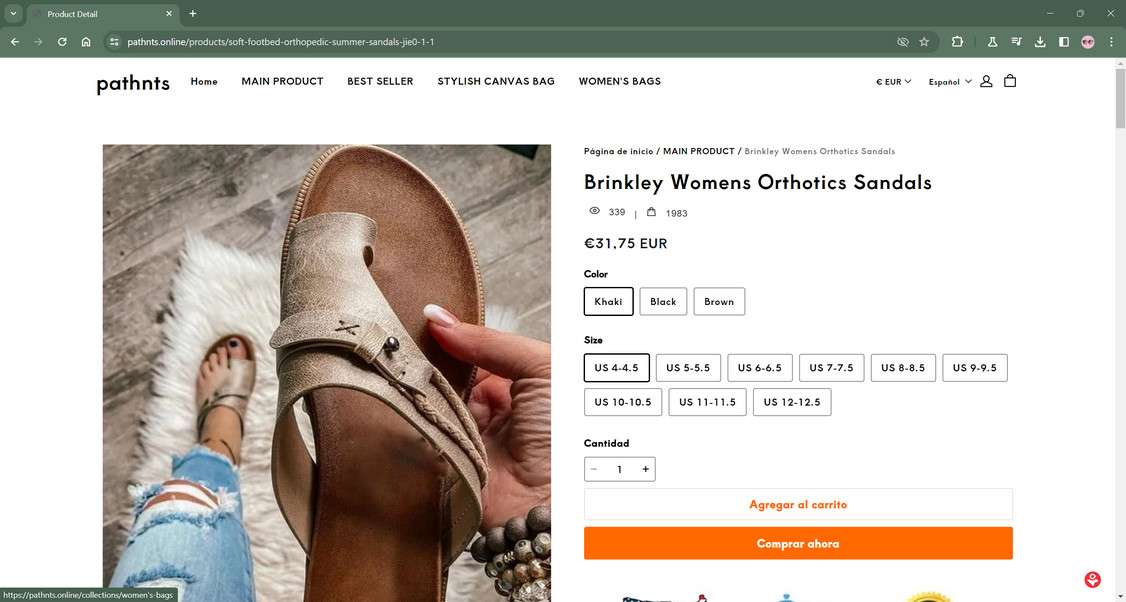
Task: Click the red chat widget icon
Action: [x=1093, y=580]
